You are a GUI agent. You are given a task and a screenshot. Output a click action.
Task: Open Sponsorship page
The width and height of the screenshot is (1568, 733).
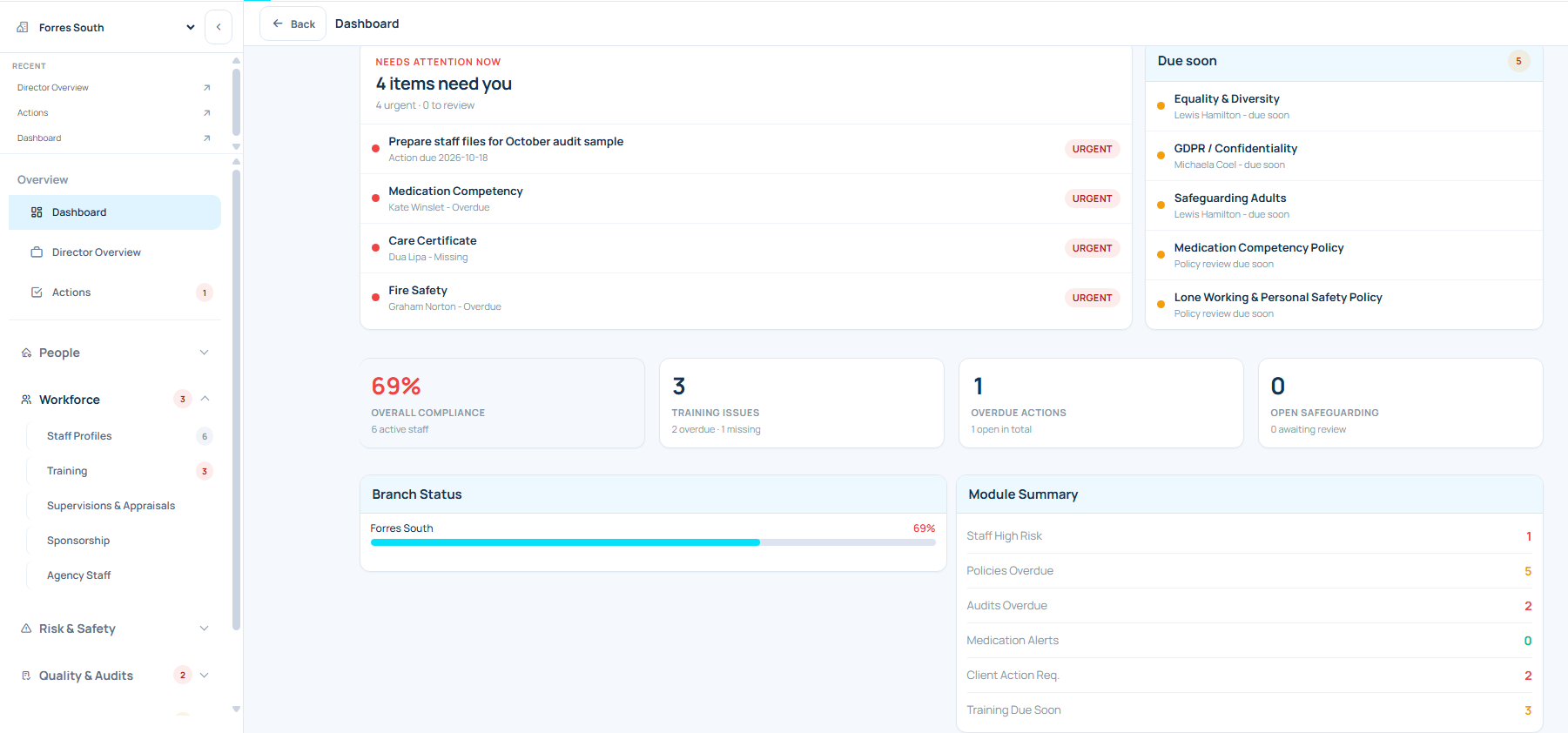[123, 541]
